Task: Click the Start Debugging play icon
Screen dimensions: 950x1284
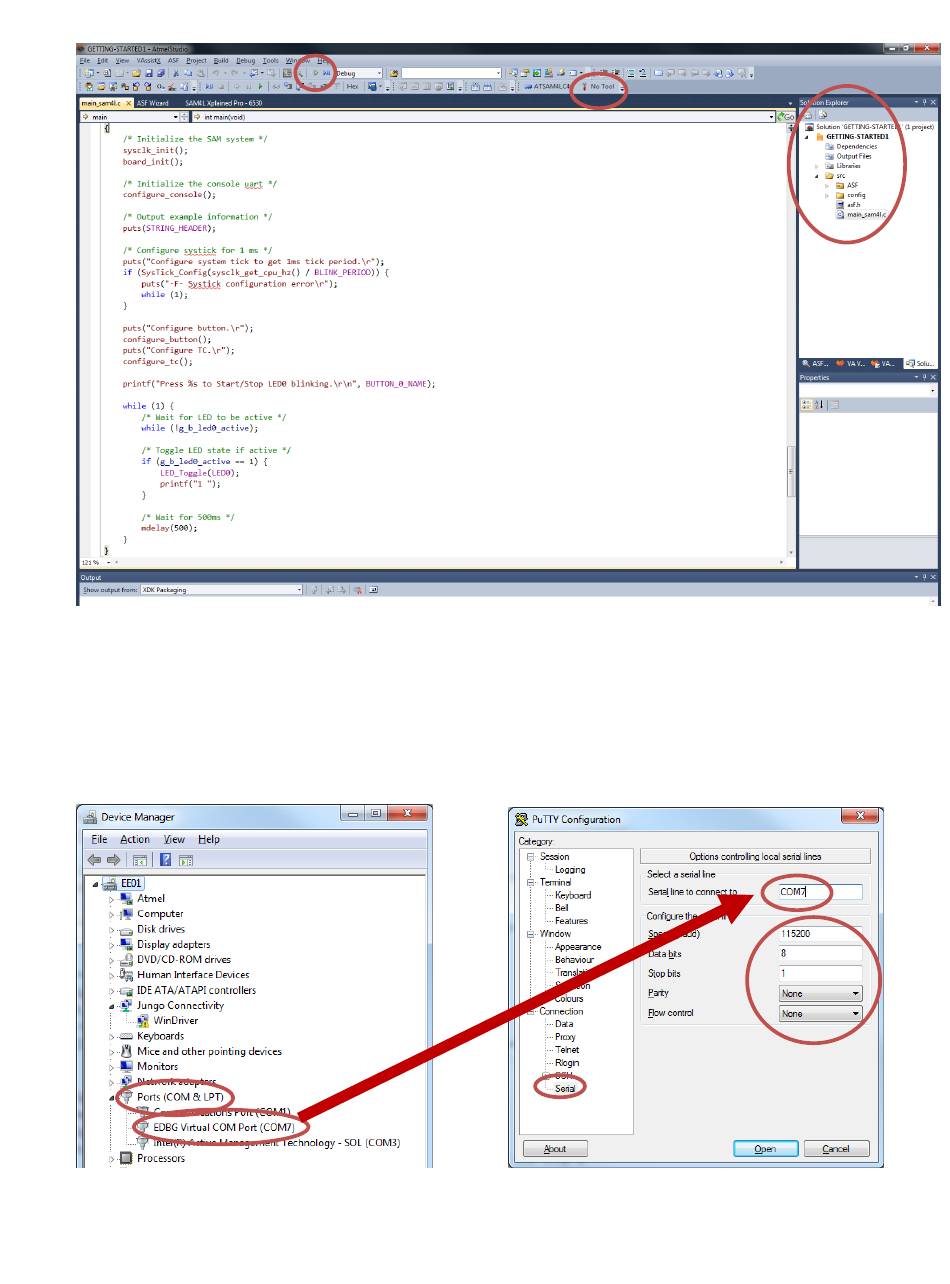Action: click(316, 73)
